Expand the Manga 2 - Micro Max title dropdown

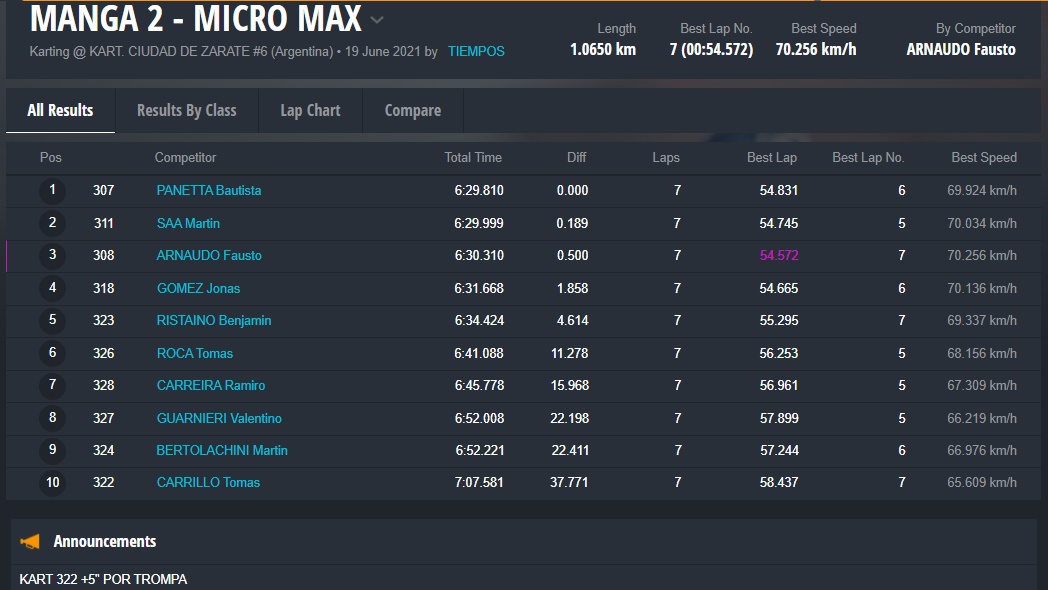[377, 20]
